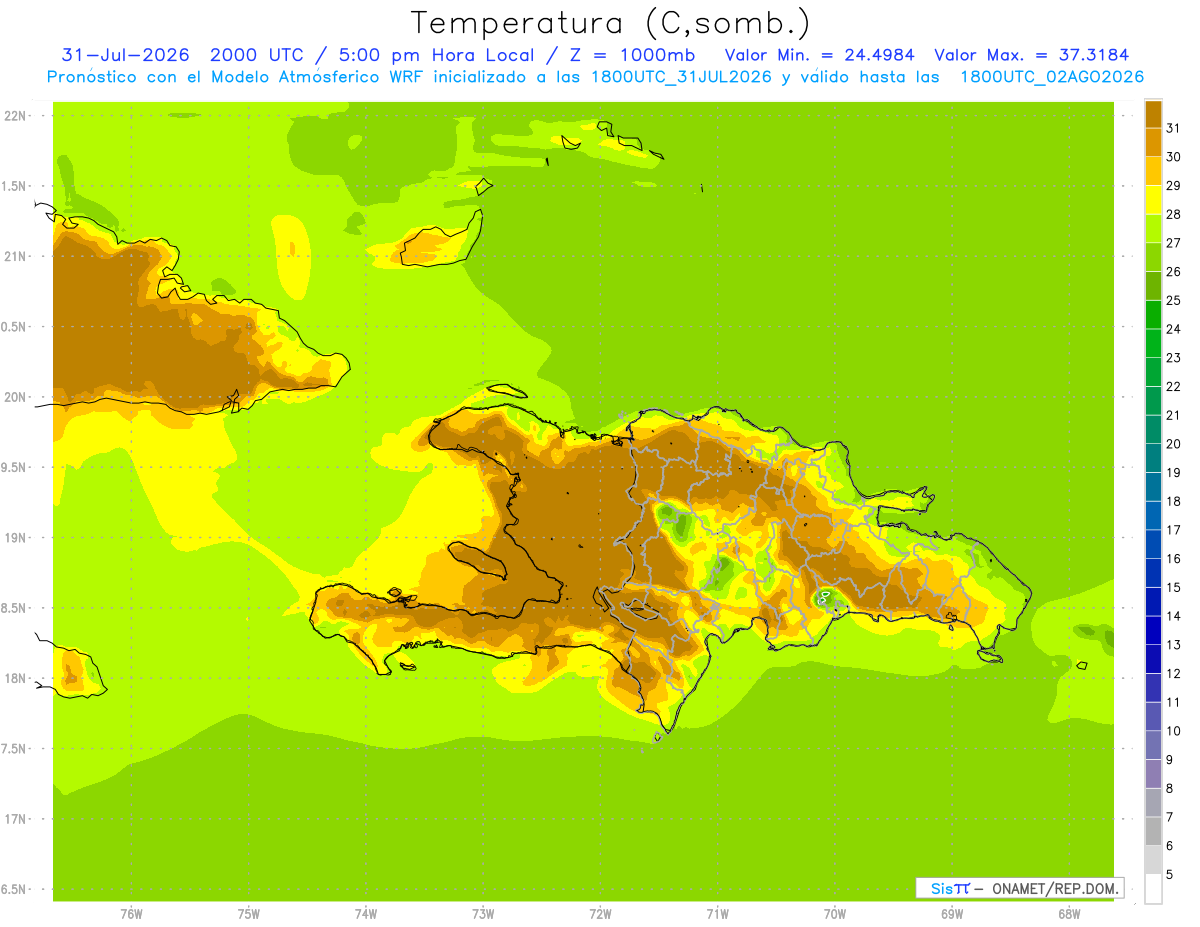The width and height of the screenshot is (1200, 927).
Task: Click color scale value "22"
Action: pos(1174,386)
